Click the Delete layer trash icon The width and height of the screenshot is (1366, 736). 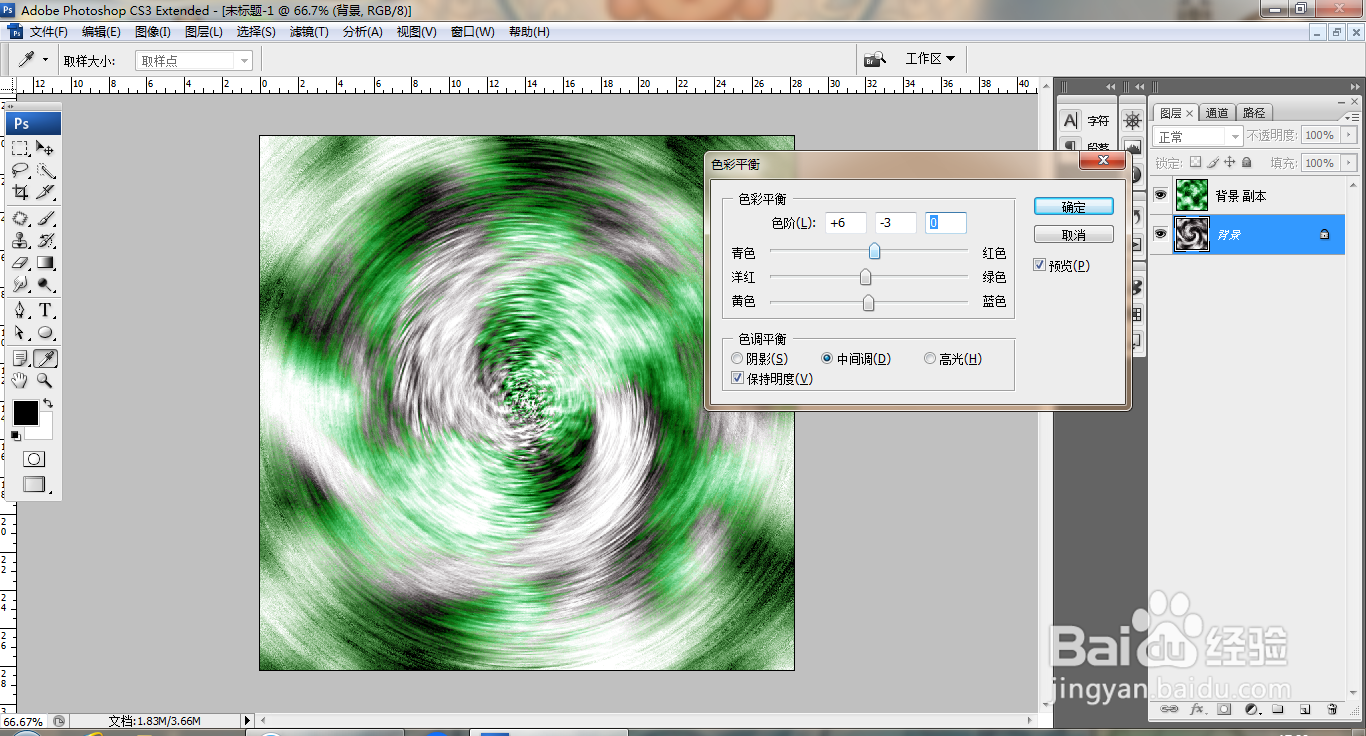(x=1332, y=709)
